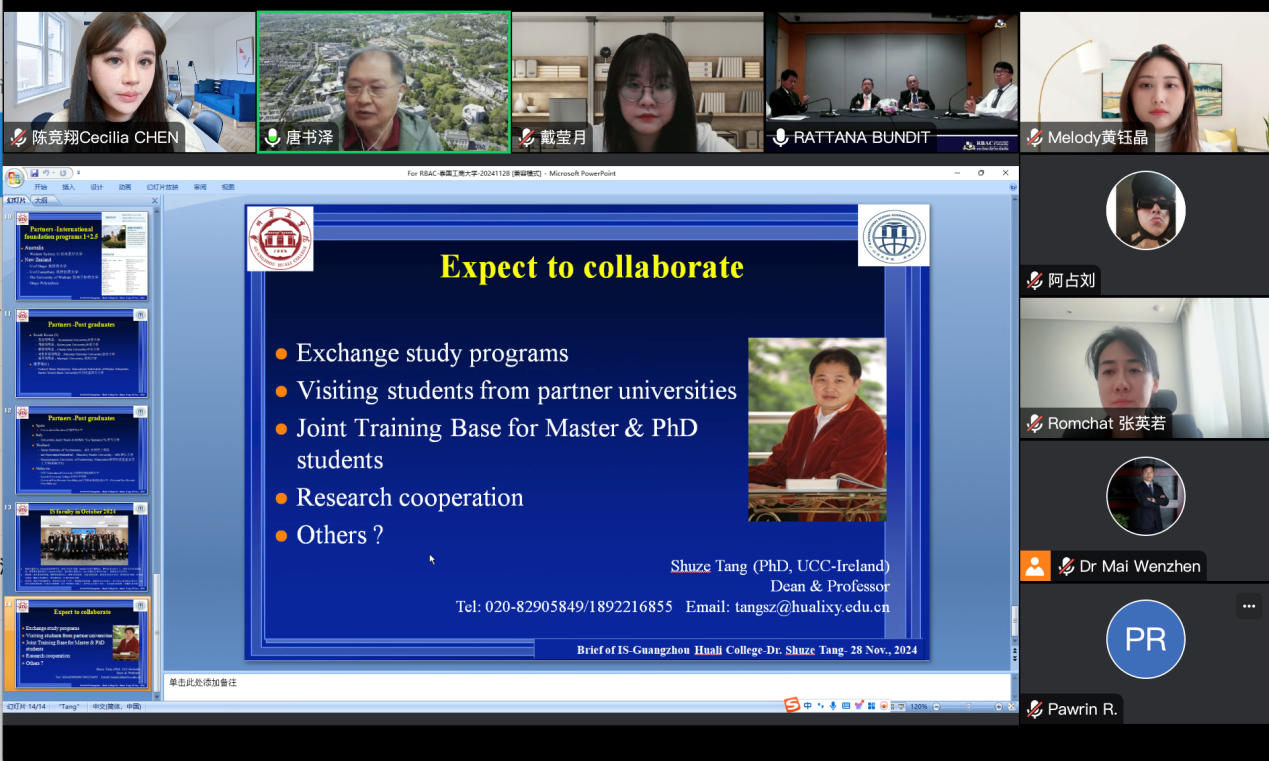Viewport: 1269px width, 761px height.
Task: Close the Slides pane using its X button
Action: coord(153,200)
